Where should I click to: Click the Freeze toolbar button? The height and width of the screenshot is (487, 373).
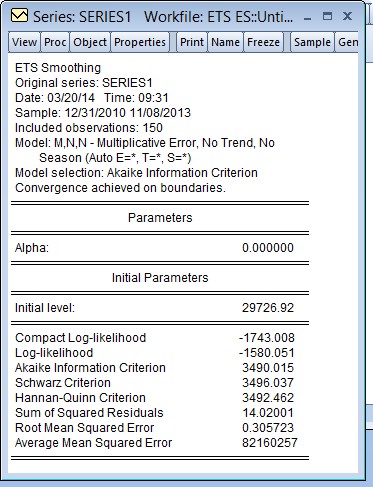point(263,42)
